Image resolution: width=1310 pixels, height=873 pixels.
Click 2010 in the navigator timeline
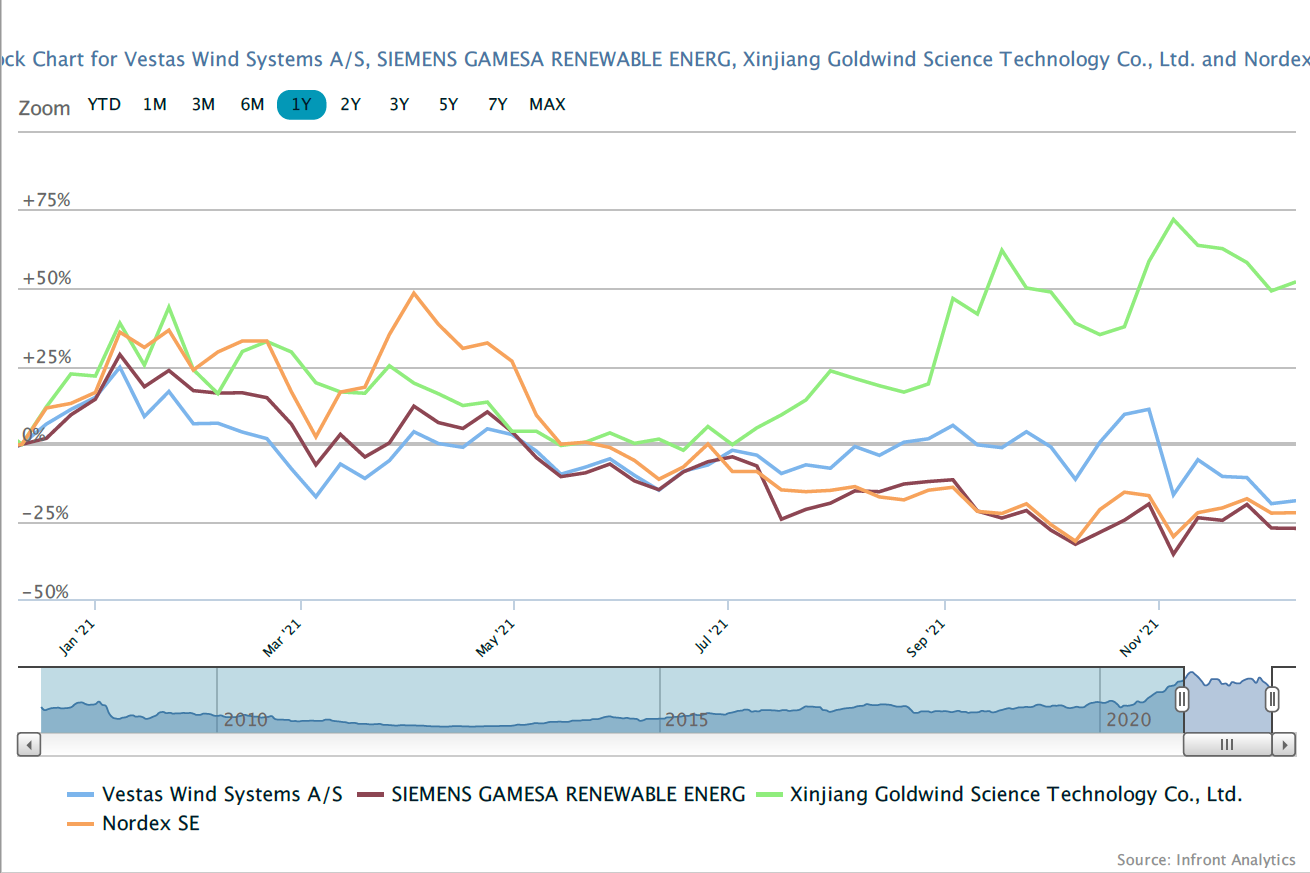[245, 720]
